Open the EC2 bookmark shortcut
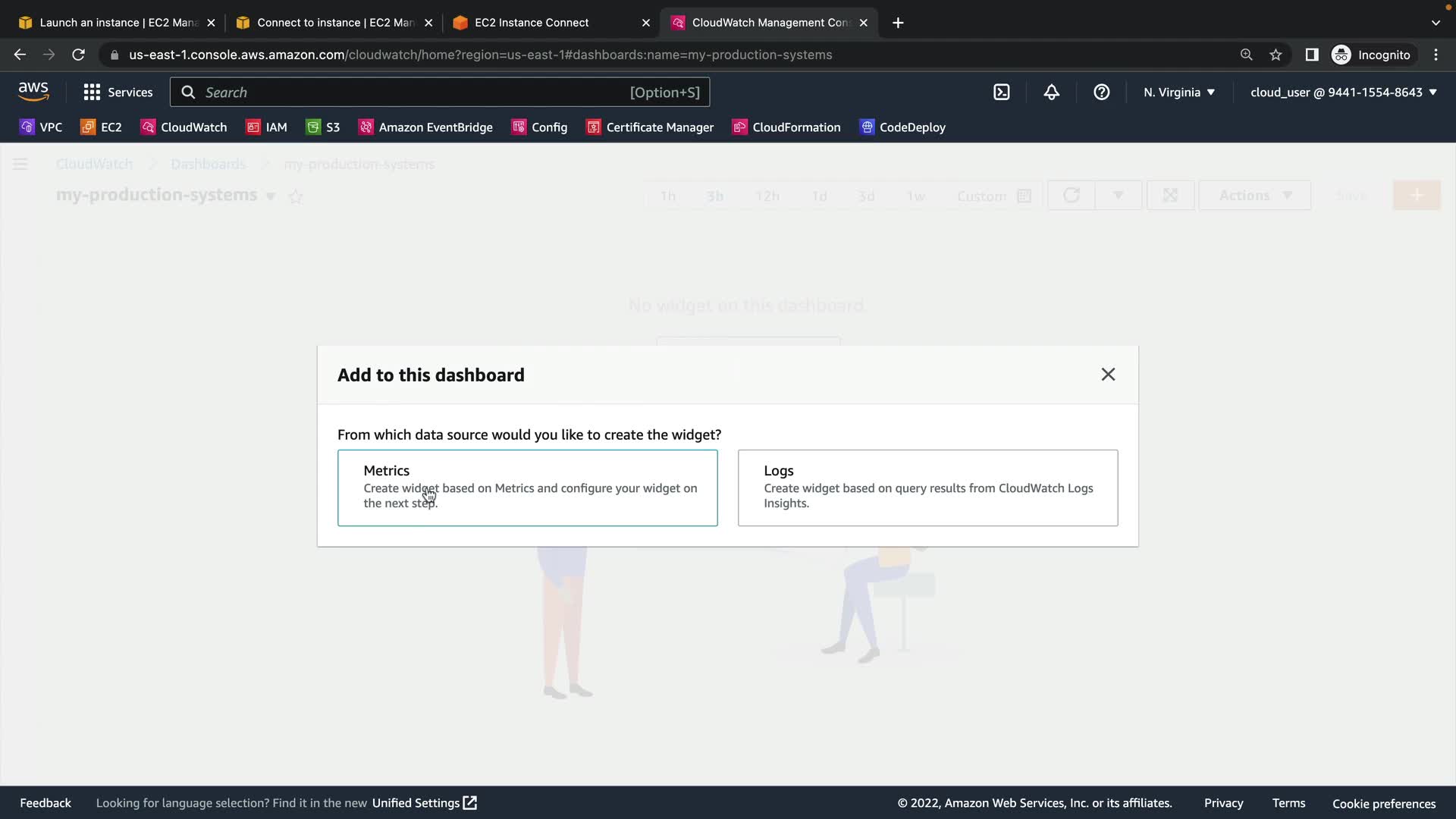Screen dimensions: 1456x819 point(101,127)
